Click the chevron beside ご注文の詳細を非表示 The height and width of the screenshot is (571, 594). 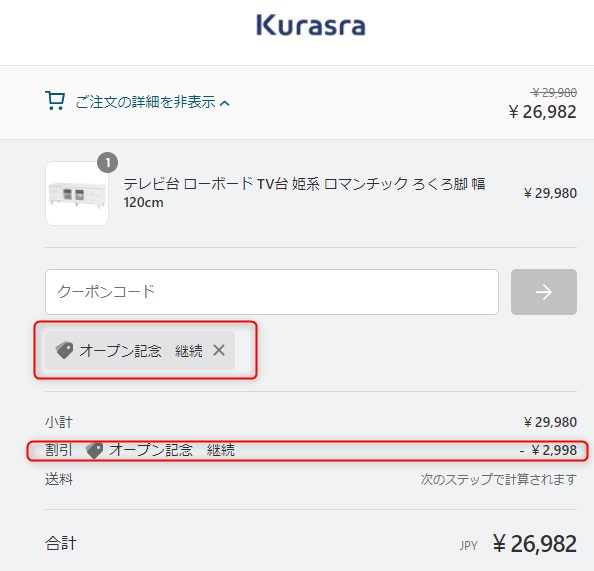coord(225,103)
